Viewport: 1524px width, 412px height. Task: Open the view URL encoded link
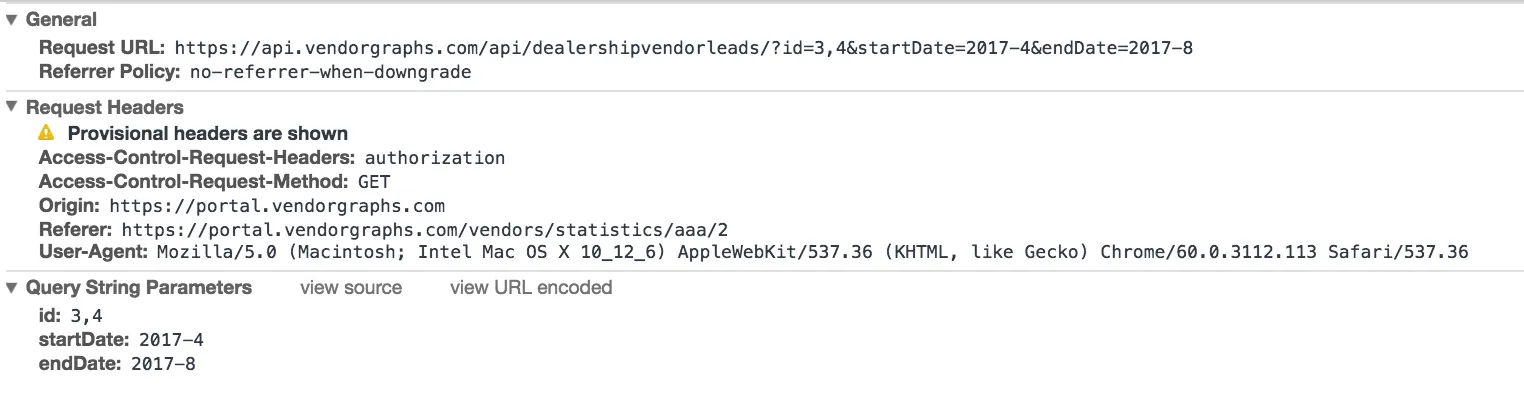point(531,288)
